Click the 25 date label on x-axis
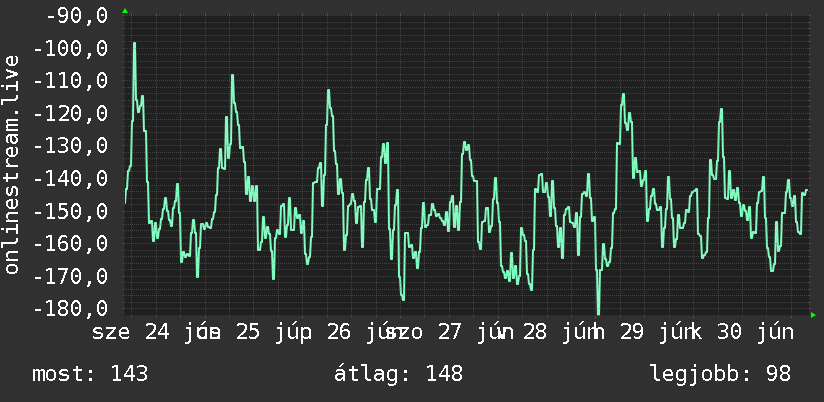Image resolution: width=824 pixels, height=402 pixels. pos(248,332)
